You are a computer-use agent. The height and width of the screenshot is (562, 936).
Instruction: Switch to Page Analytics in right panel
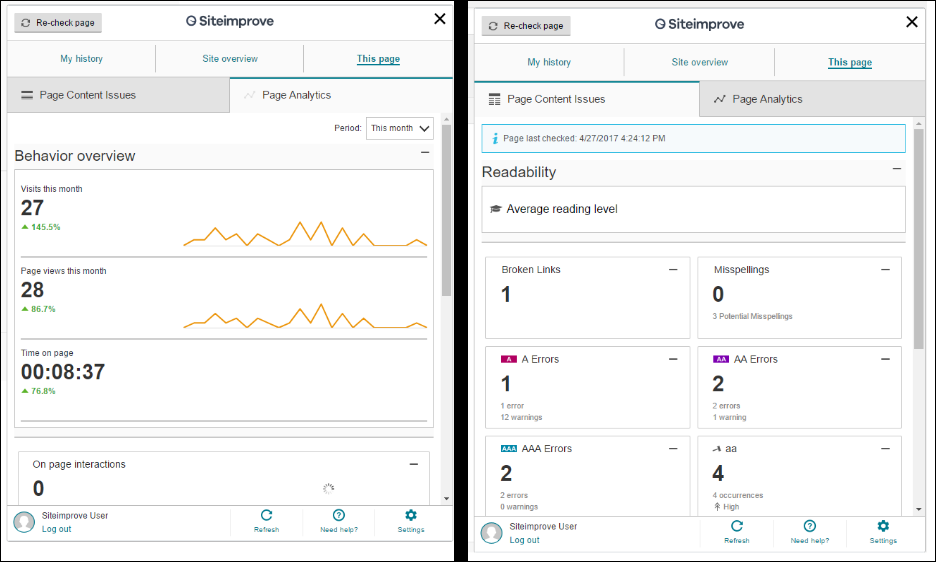[812, 99]
